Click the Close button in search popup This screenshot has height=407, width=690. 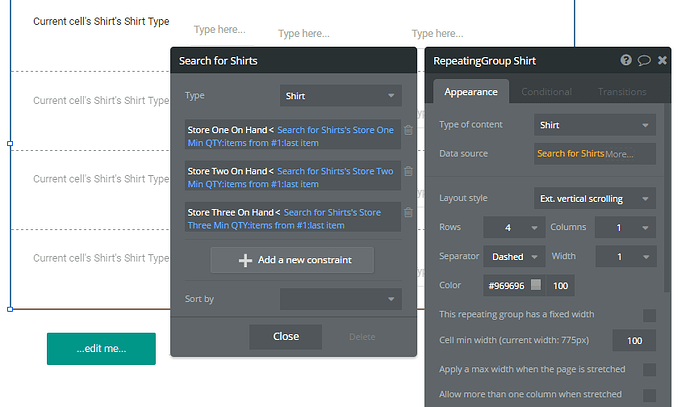click(286, 336)
